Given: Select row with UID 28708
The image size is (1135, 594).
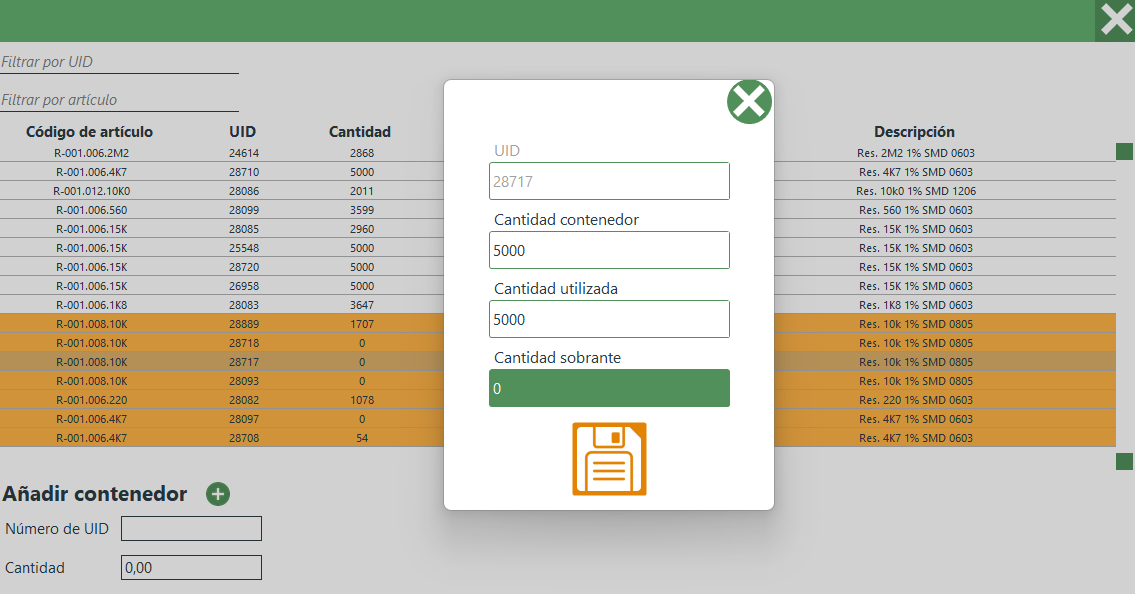Looking at the screenshot, I should point(243,438).
